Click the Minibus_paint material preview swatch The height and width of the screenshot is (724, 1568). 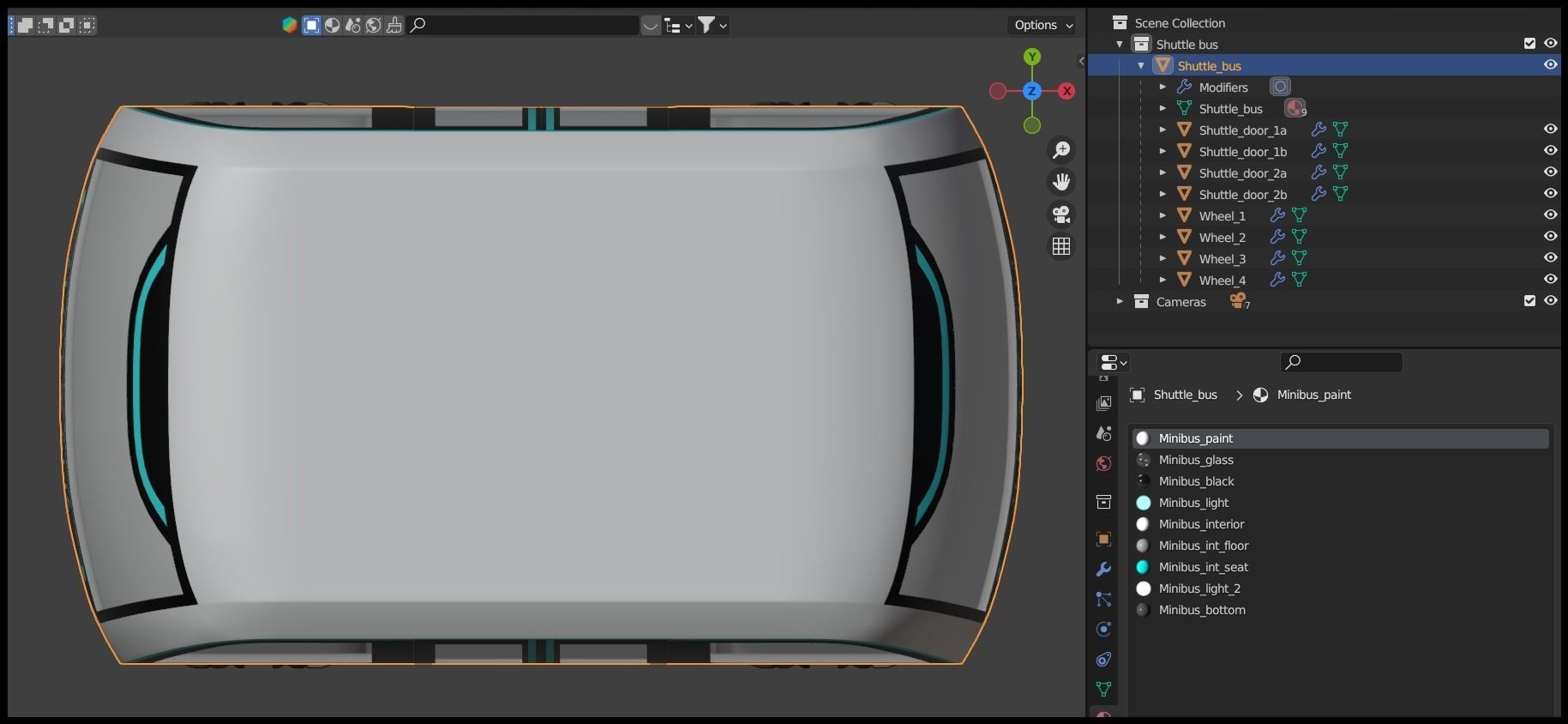click(x=1143, y=438)
